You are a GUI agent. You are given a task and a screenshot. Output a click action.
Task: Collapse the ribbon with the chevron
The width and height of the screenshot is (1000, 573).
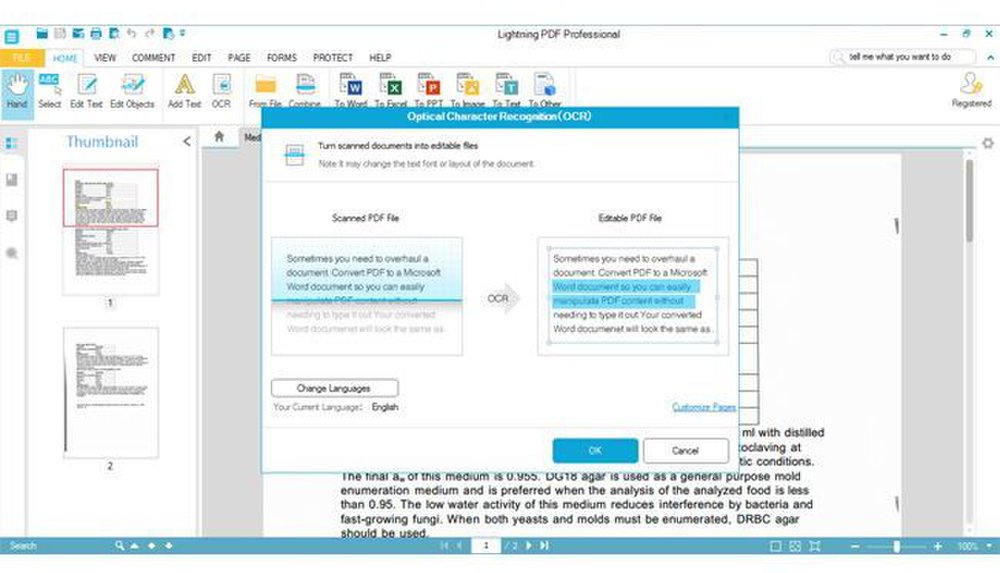pos(990,57)
